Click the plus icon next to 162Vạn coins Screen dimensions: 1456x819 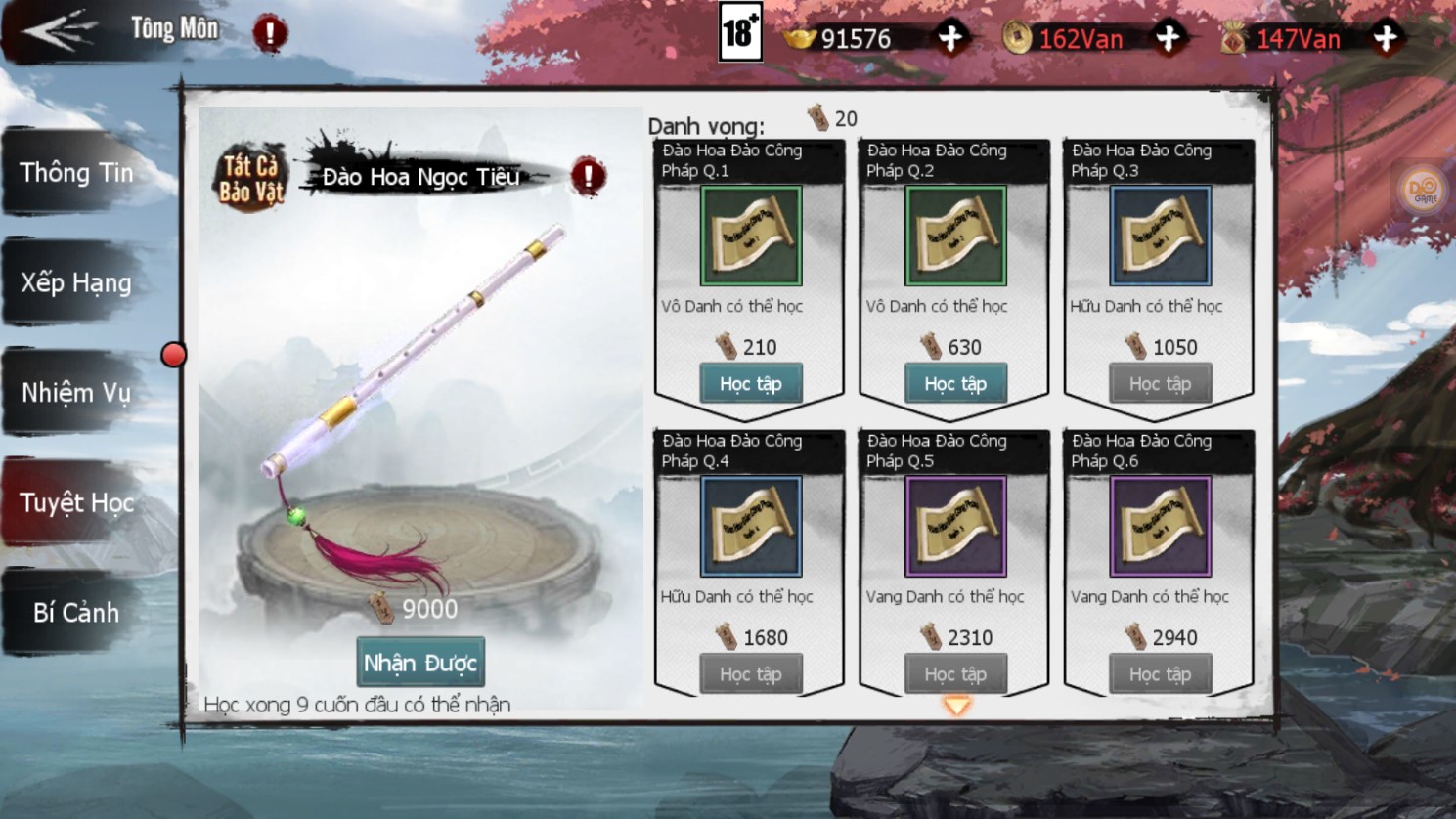coord(1168,38)
